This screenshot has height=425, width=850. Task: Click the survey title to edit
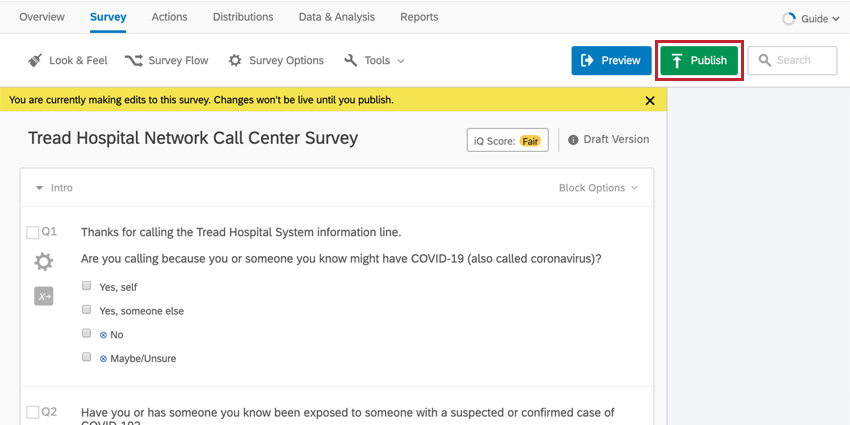pyautogui.click(x=193, y=138)
